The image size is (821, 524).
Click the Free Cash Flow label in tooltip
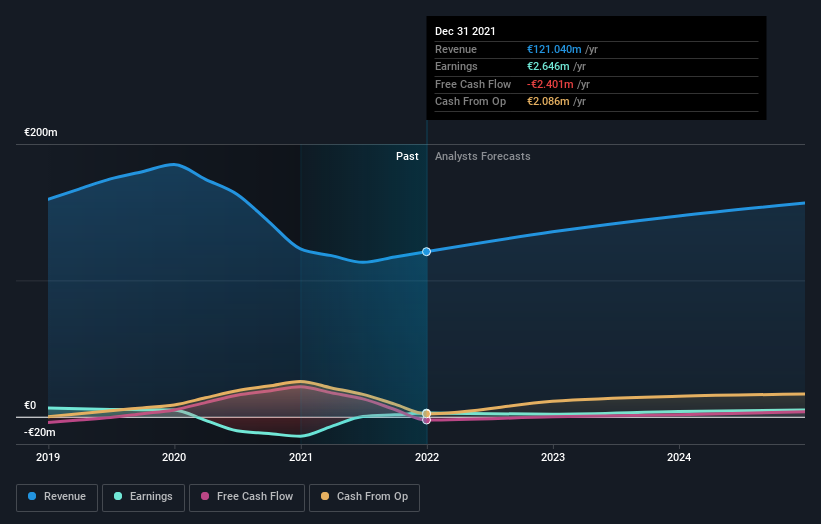coord(473,84)
